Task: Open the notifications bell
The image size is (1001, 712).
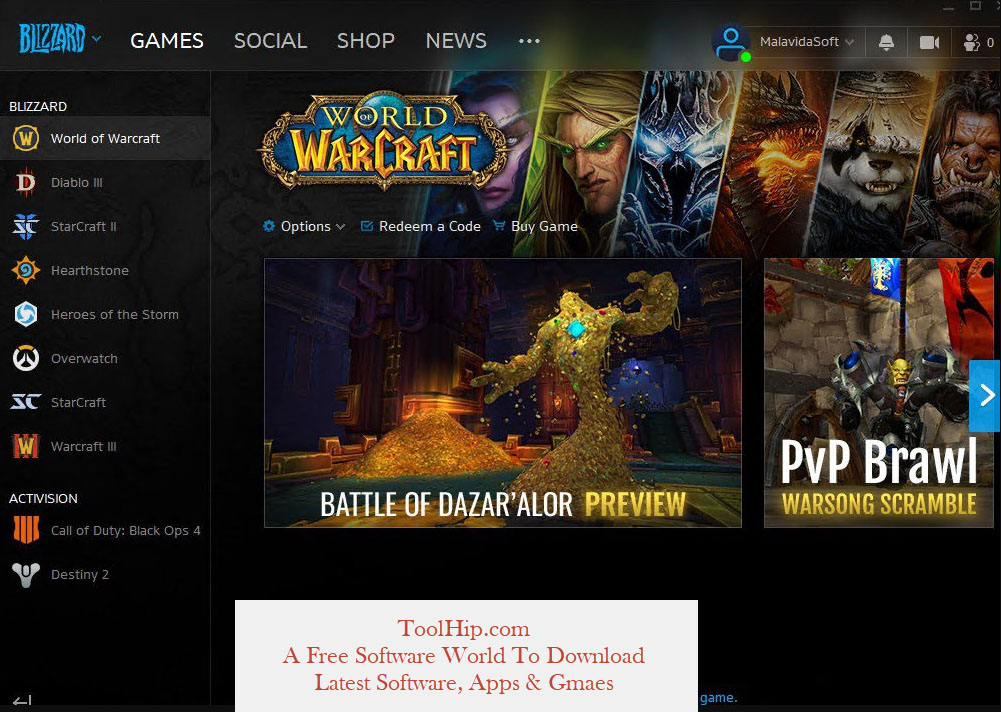Action: tap(886, 42)
